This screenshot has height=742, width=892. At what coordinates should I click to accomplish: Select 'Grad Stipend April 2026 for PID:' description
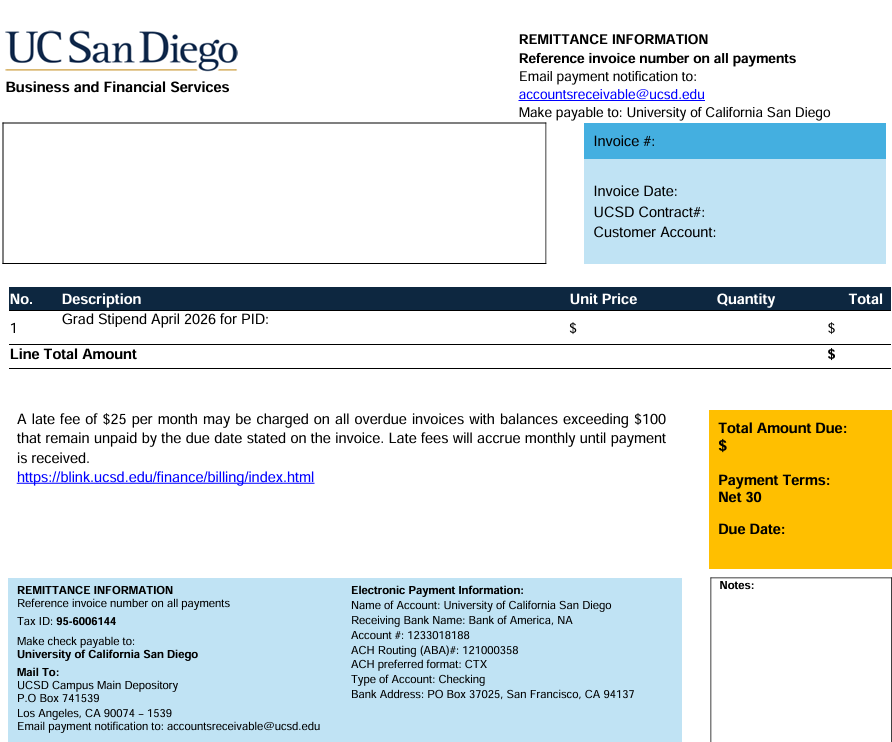tap(165, 319)
